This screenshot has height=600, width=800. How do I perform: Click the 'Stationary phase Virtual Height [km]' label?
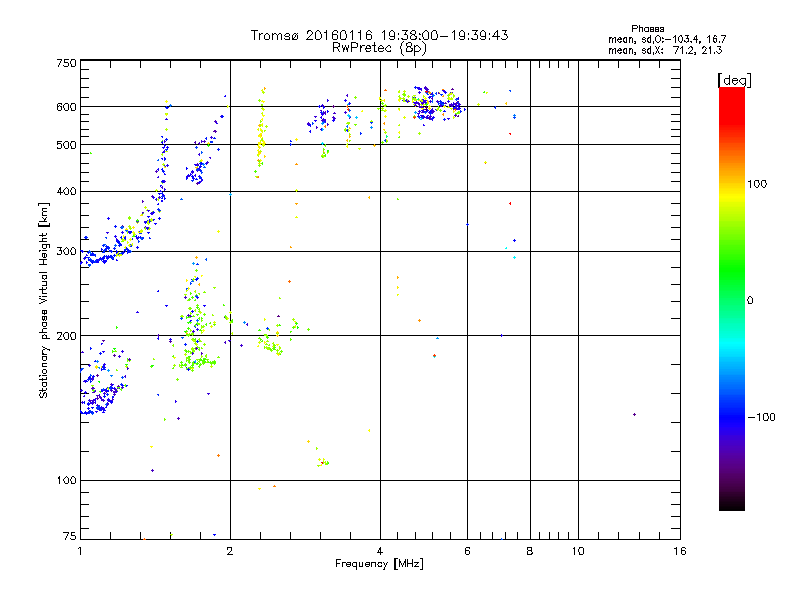(43, 301)
